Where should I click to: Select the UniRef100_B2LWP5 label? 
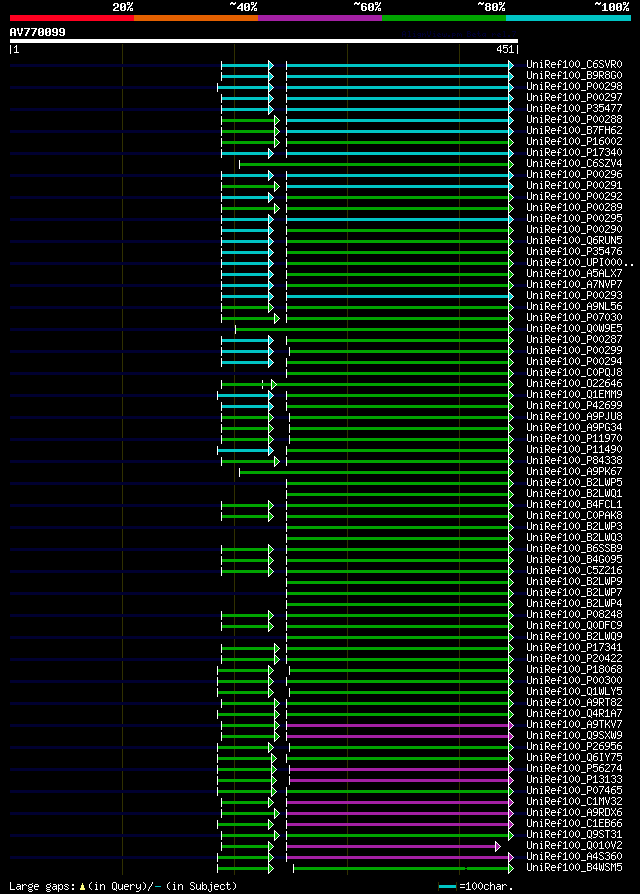(x=574, y=482)
